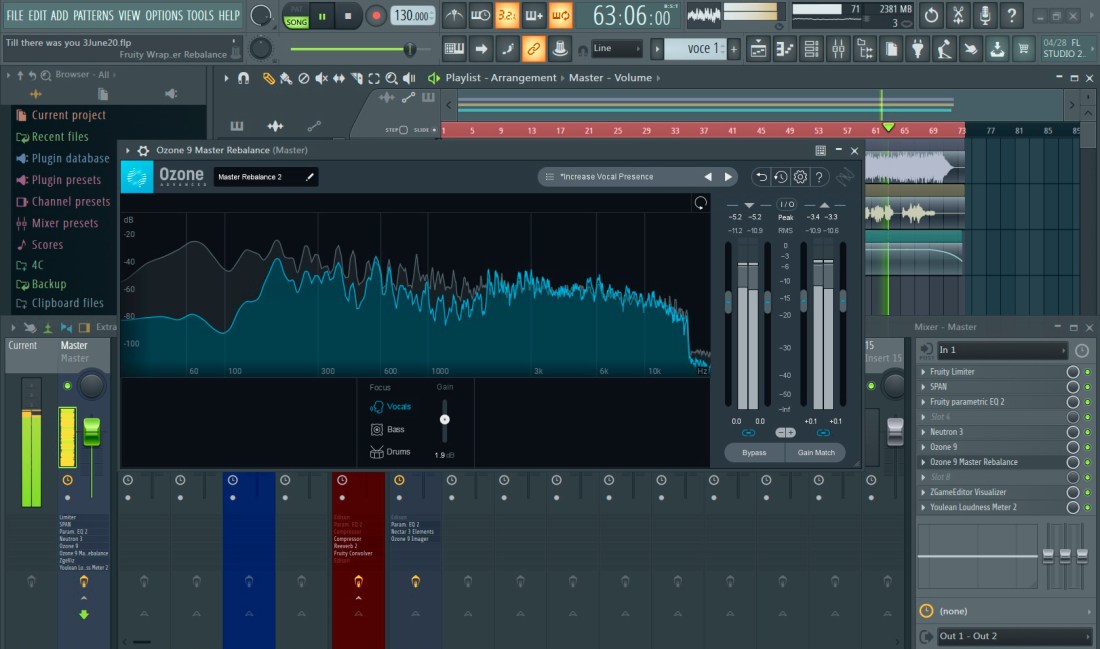Select Drums focus in Rebalance
The height and width of the screenshot is (649, 1100).
pyautogui.click(x=390, y=452)
